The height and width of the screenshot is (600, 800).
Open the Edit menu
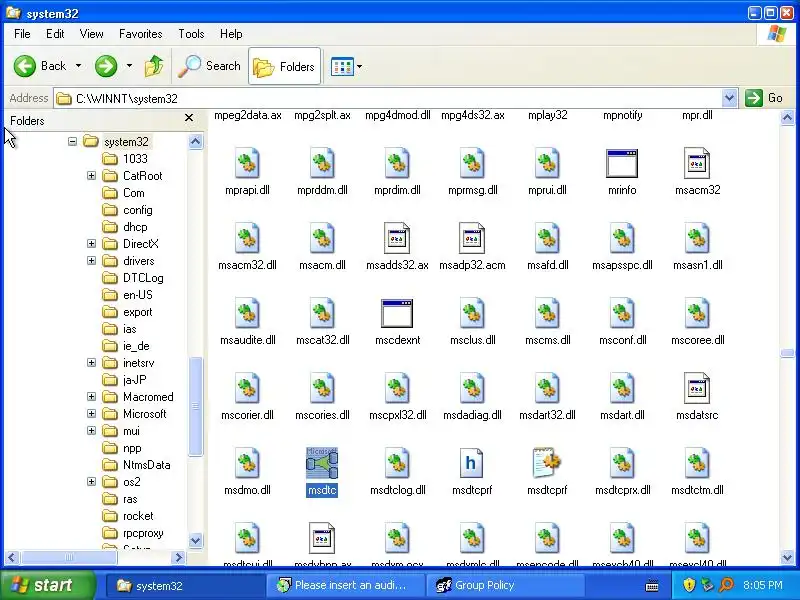coord(55,34)
